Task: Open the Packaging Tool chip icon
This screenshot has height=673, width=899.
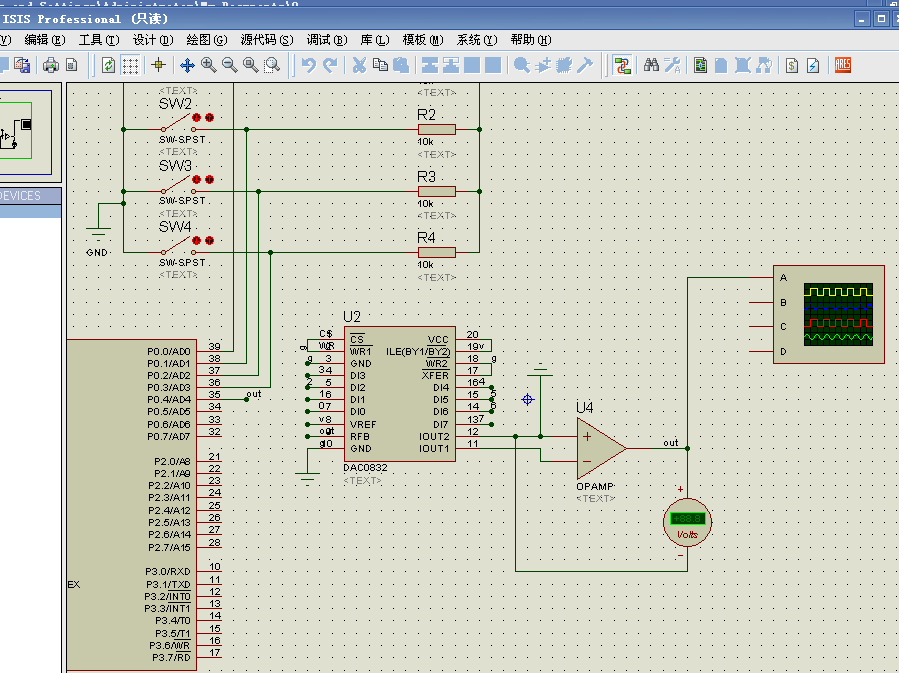Action: (x=564, y=65)
